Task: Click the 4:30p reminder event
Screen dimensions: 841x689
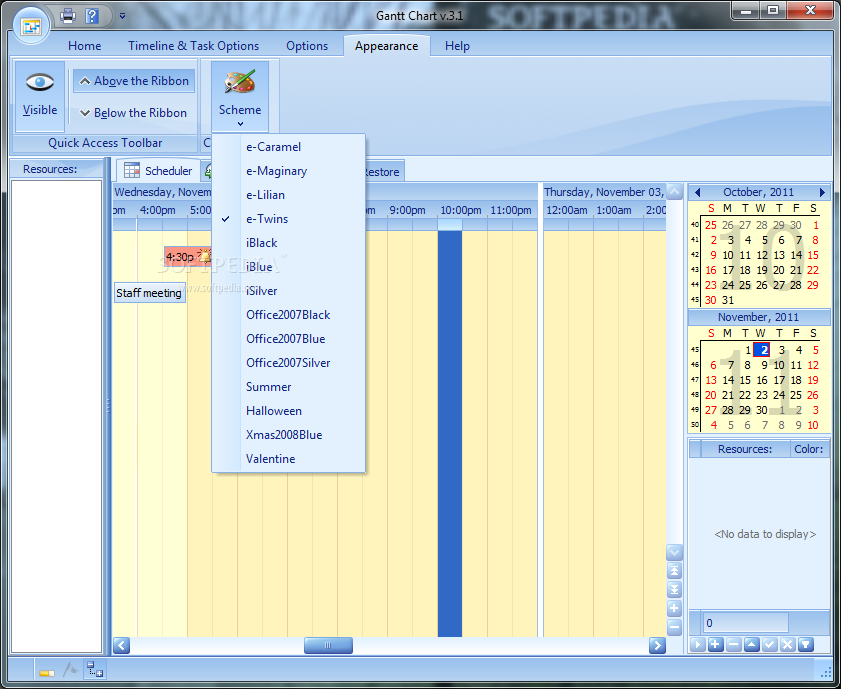Action: coord(188,257)
